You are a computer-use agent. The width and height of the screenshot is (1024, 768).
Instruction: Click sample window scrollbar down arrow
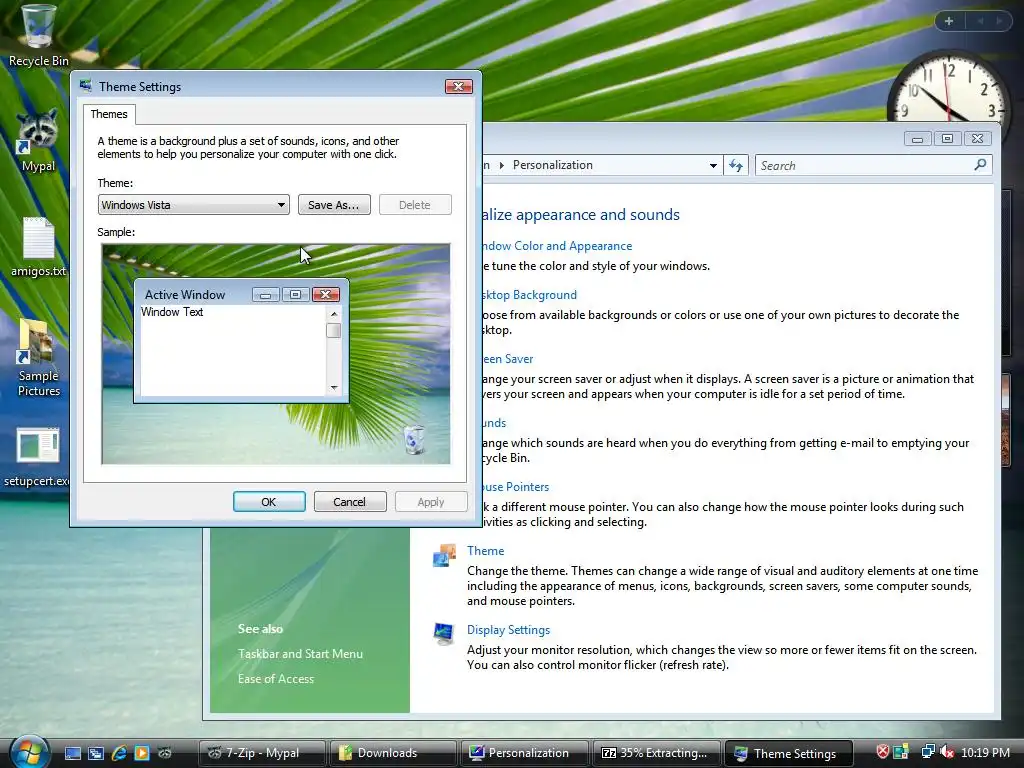pos(334,388)
